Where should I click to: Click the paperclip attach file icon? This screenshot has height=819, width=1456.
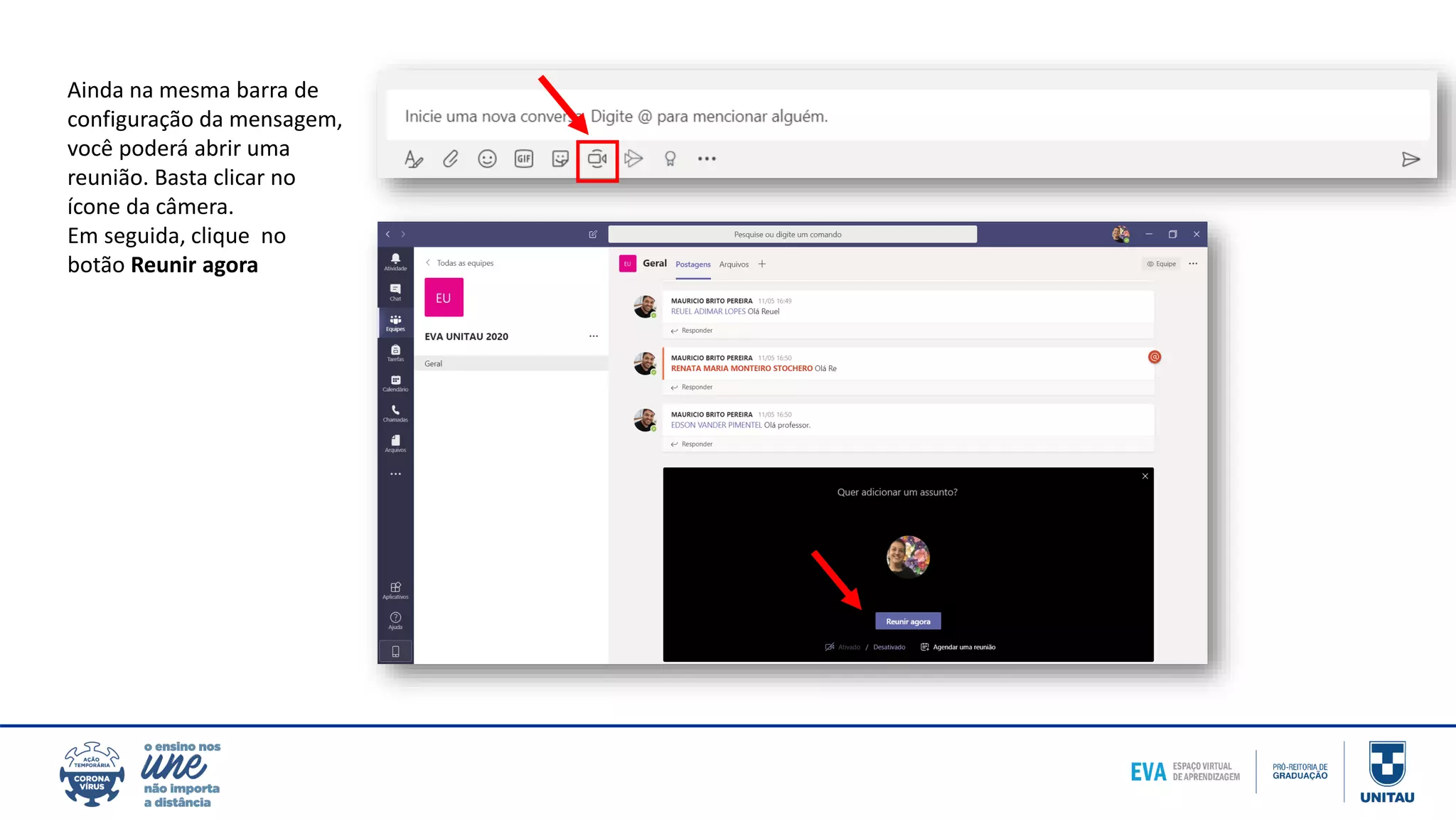[x=450, y=159]
